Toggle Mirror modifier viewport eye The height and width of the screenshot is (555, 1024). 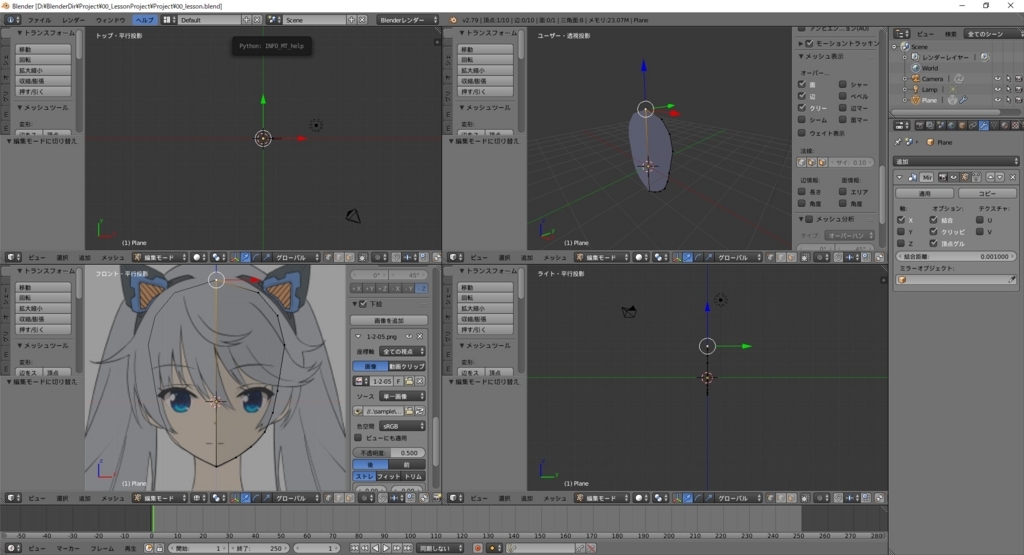953,177
